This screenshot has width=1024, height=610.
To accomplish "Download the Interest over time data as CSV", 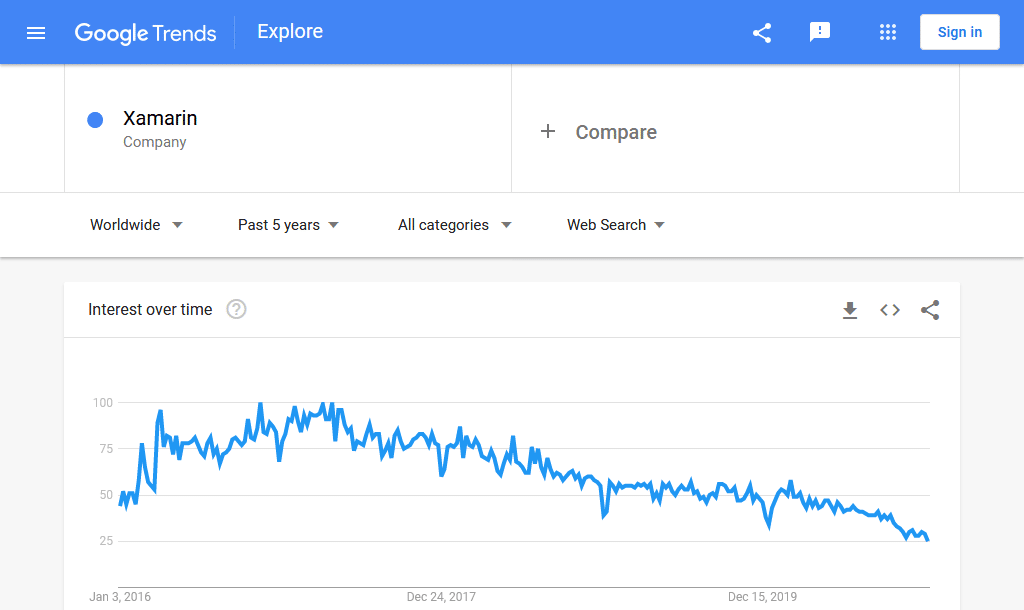I will pos(850,310).
